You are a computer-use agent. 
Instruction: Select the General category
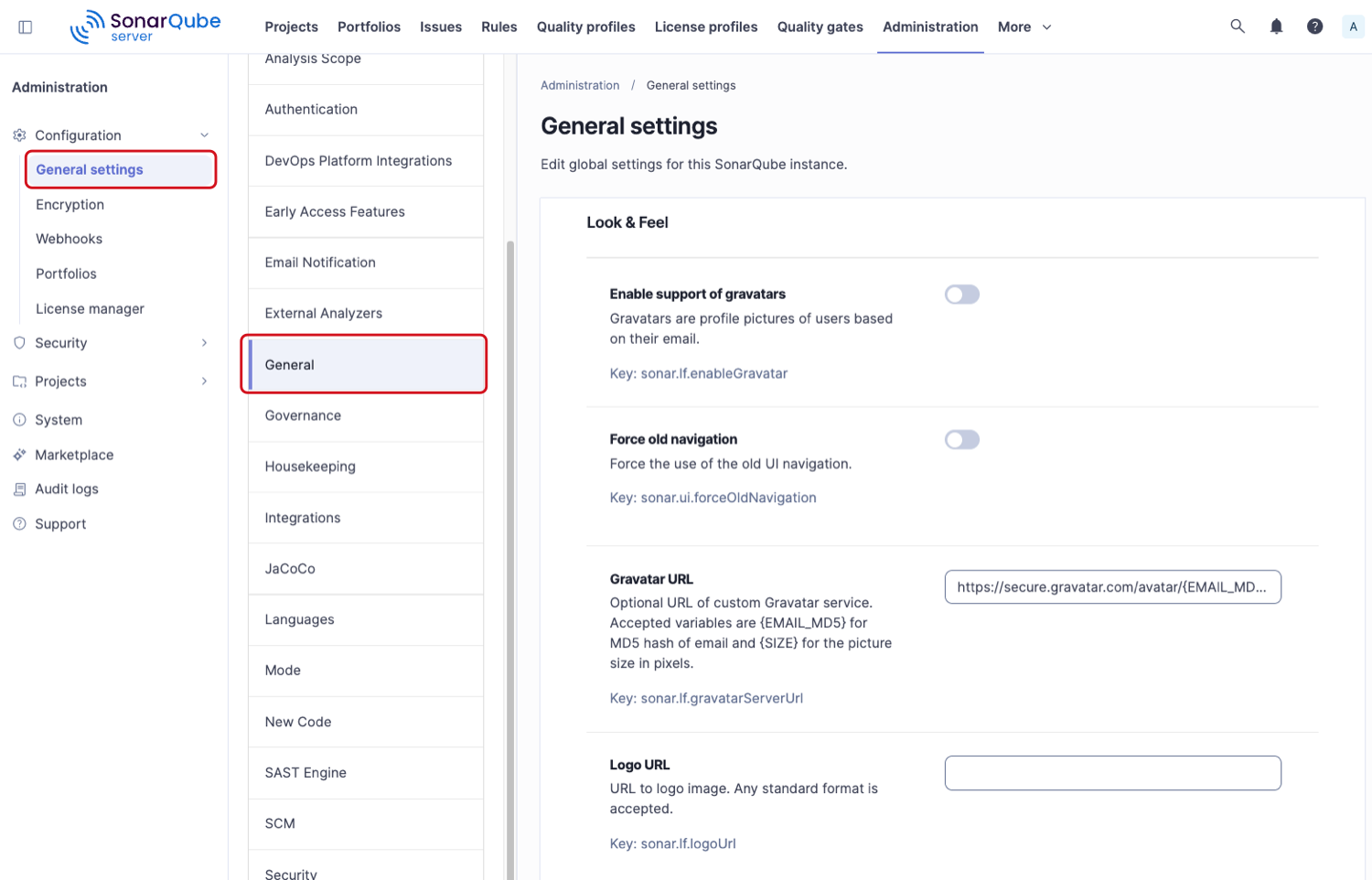tap(366, 365)
